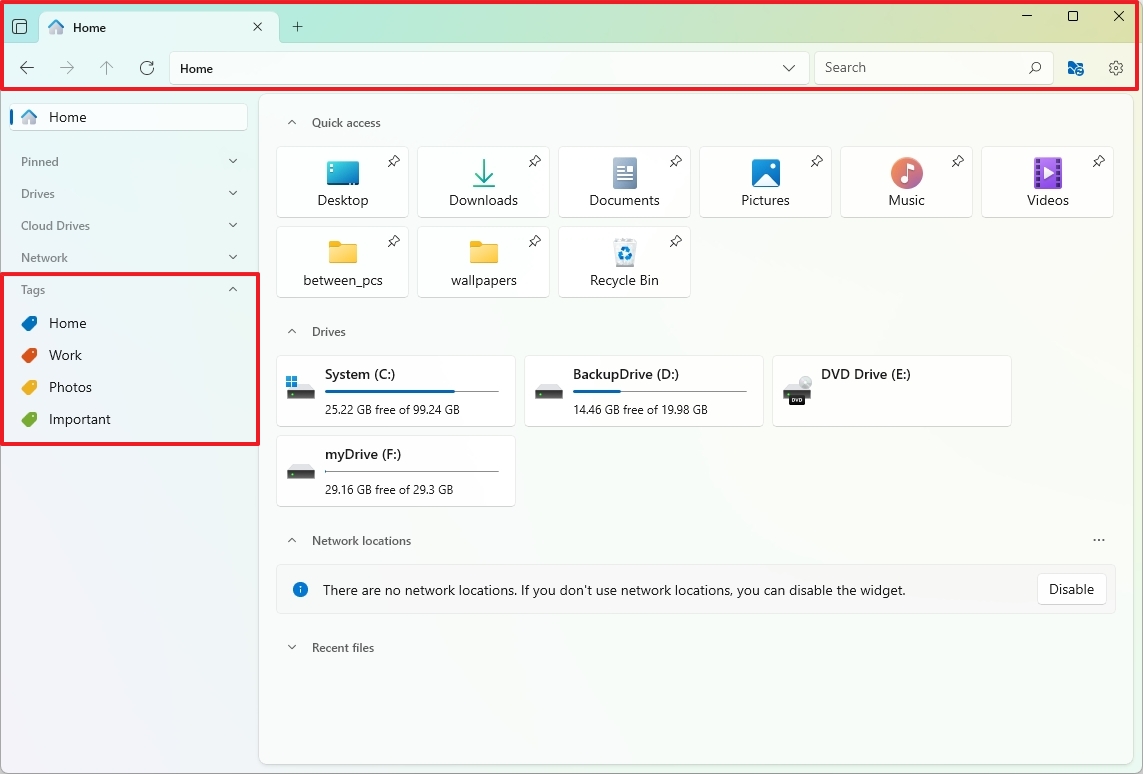Open the Pictures folder from Quick access
The width and height of the screenshot is (1143, 774).
[x=765, y=182]
